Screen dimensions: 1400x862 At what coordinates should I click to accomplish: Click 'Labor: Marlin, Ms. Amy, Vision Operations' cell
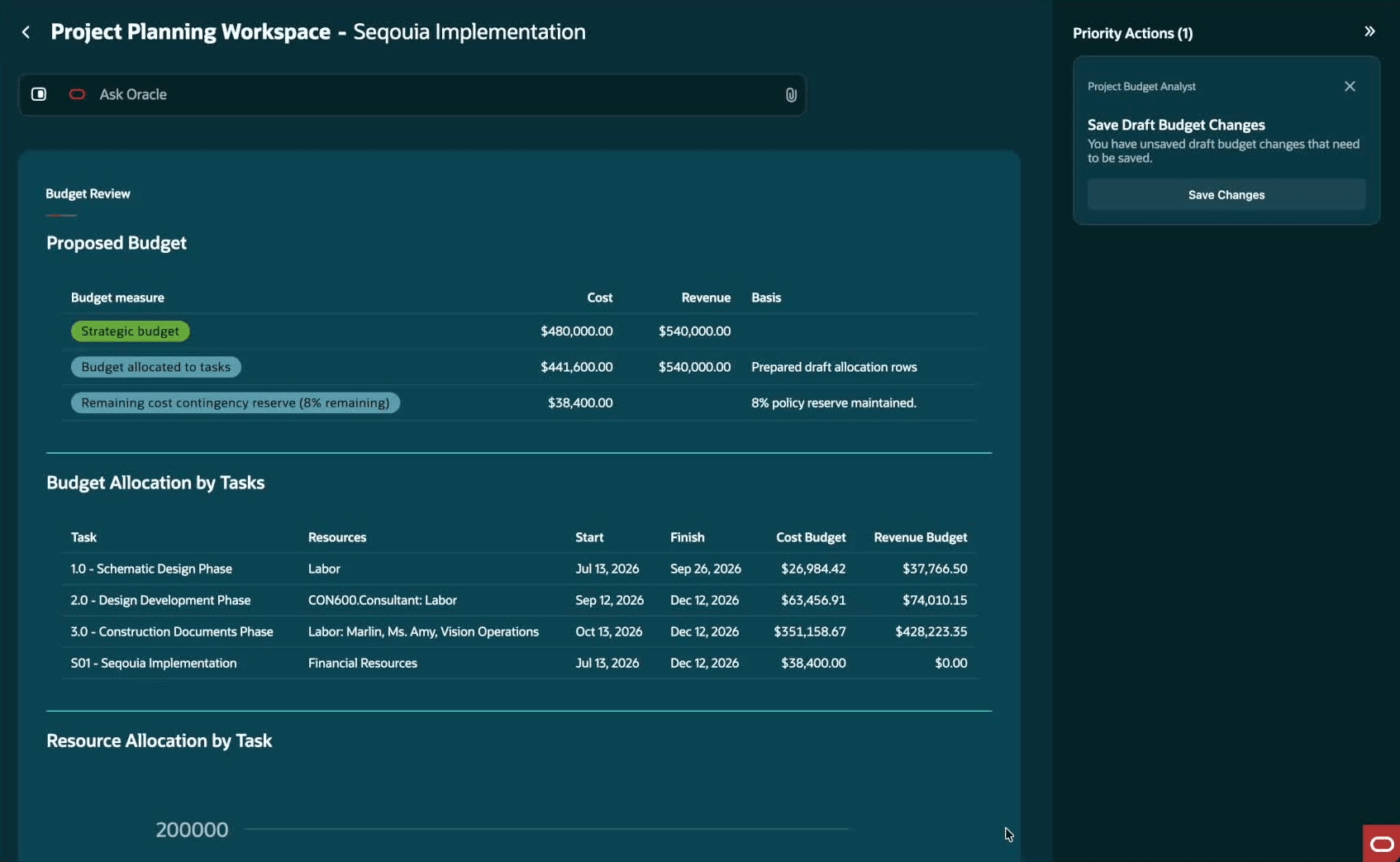(423, 631)
